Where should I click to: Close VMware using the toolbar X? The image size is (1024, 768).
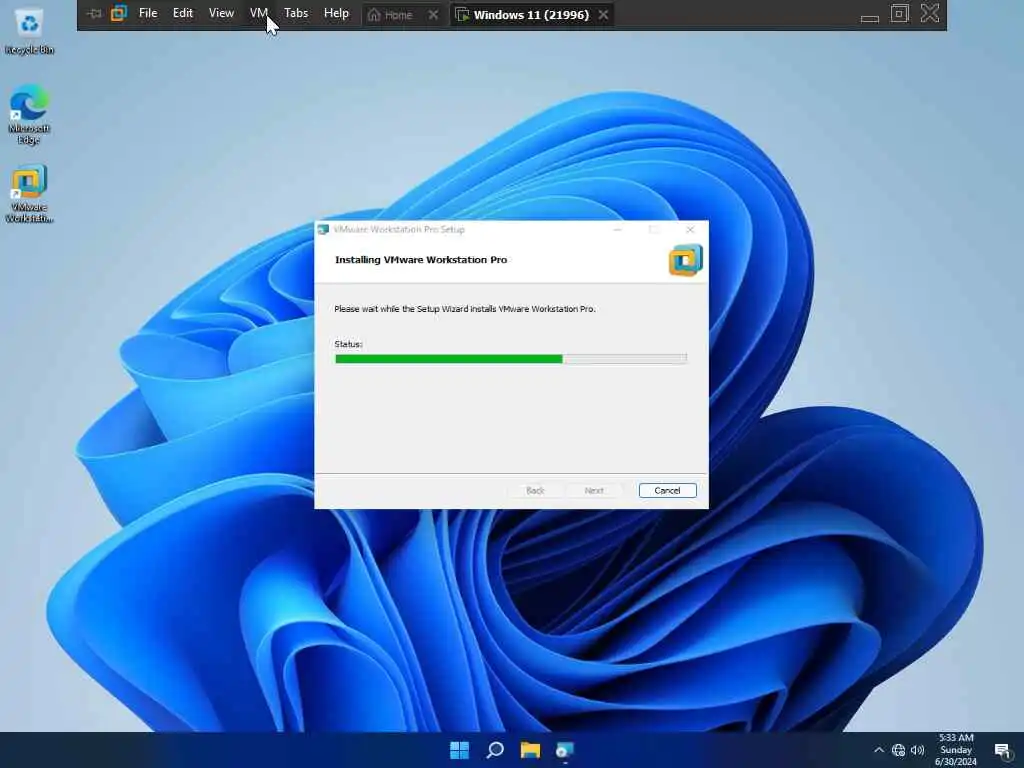[x=930, y=14]
